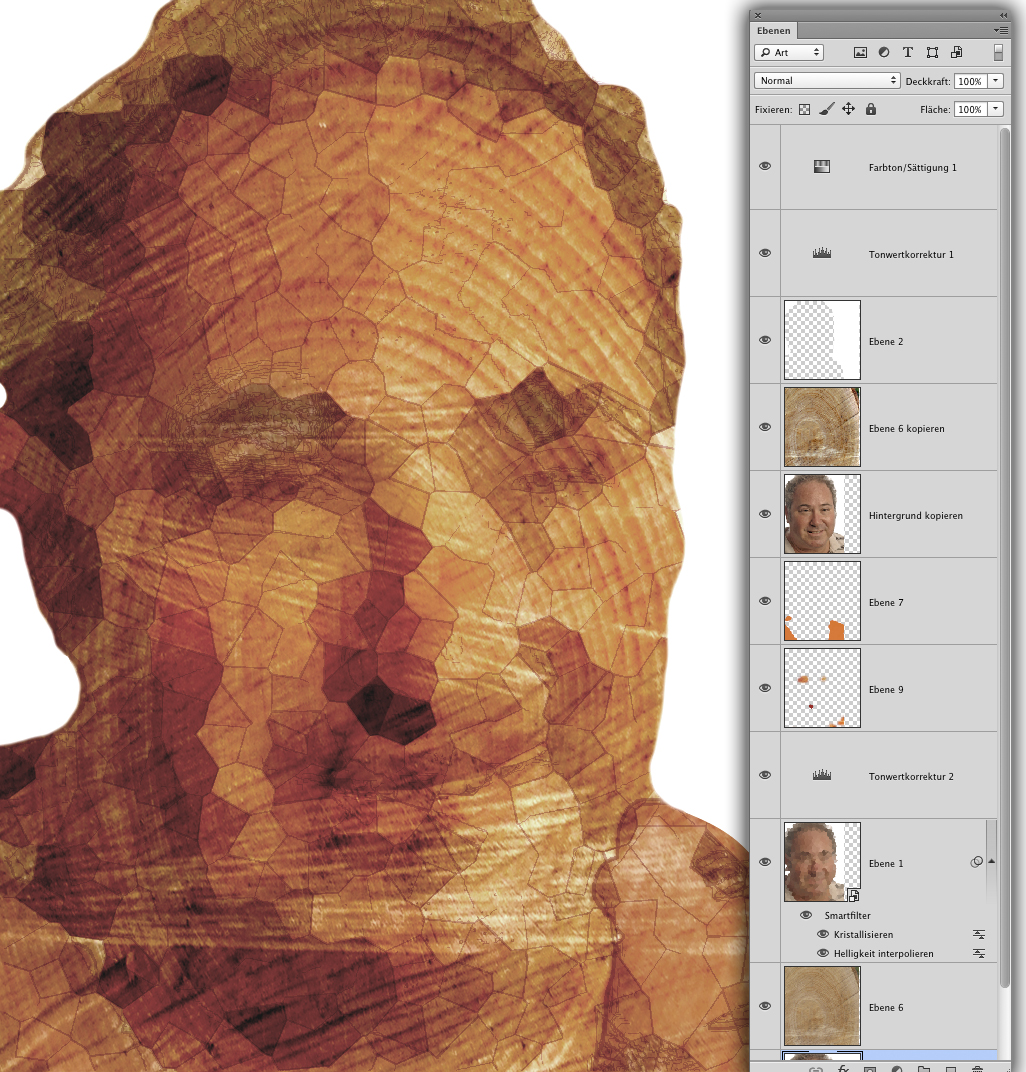Screen dimensions: 1026x1072
Task: Collapse panel with double-arrow icon
Action: coord(1003,15)
